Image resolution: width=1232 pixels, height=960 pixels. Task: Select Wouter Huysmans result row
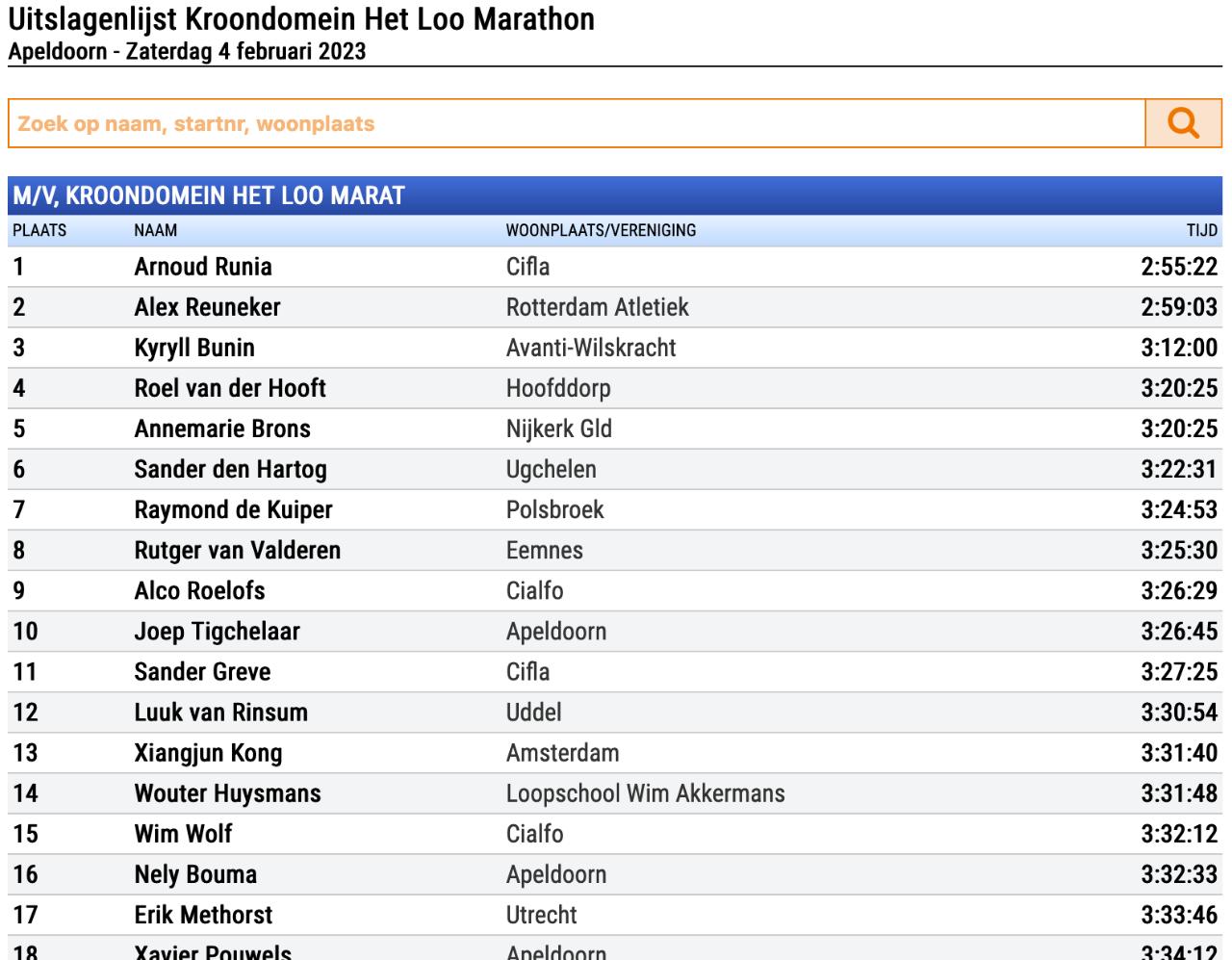click(616, 793)
